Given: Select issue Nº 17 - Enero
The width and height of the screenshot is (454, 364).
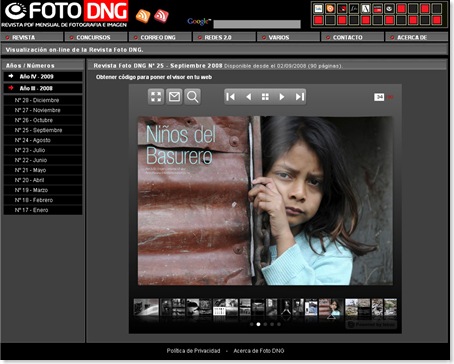Looking at the screenshot, I should tap(43, 210).
